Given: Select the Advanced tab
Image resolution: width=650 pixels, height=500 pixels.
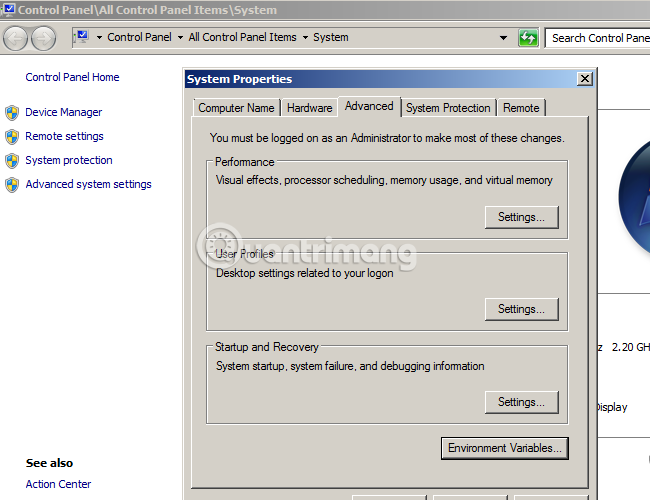Looking at the screenshot, I should click(369, 107).
